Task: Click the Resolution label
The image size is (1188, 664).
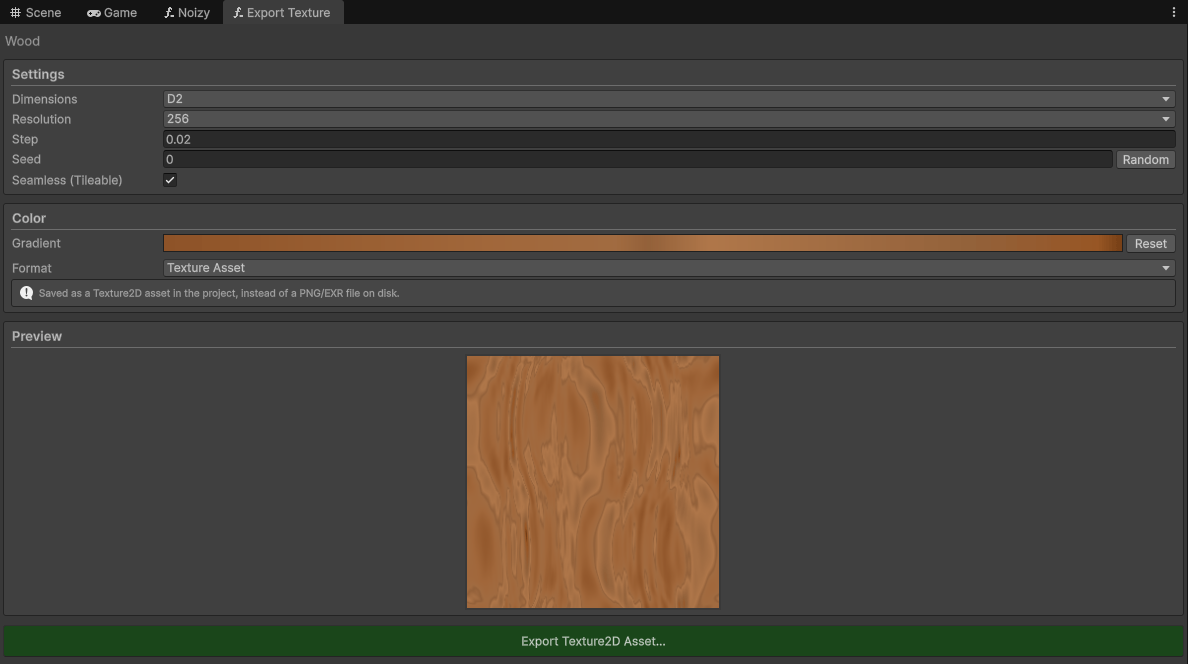Action: coord(41,119)
